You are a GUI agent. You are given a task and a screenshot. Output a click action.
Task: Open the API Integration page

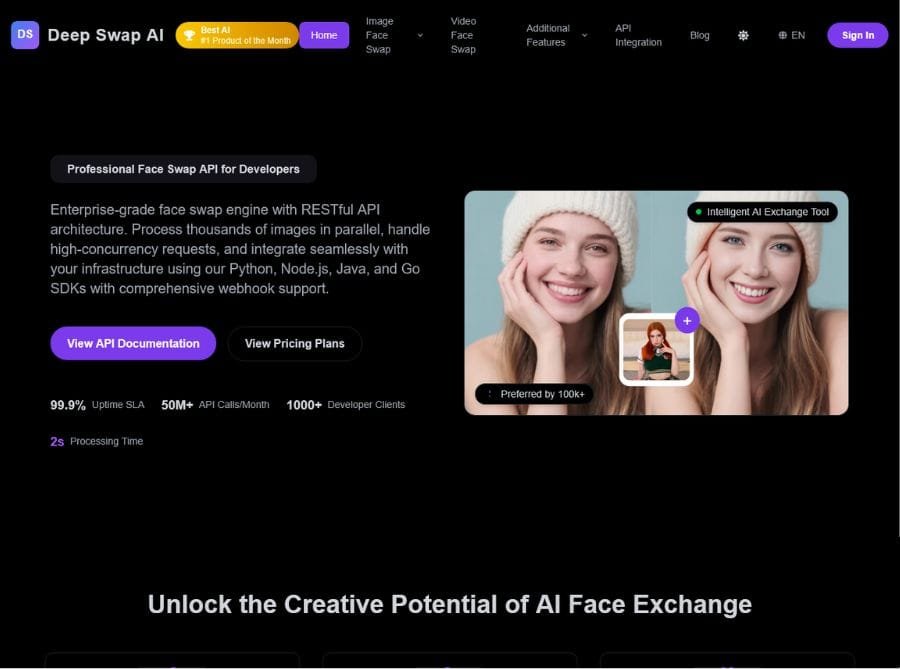click(x=638, y=35)
